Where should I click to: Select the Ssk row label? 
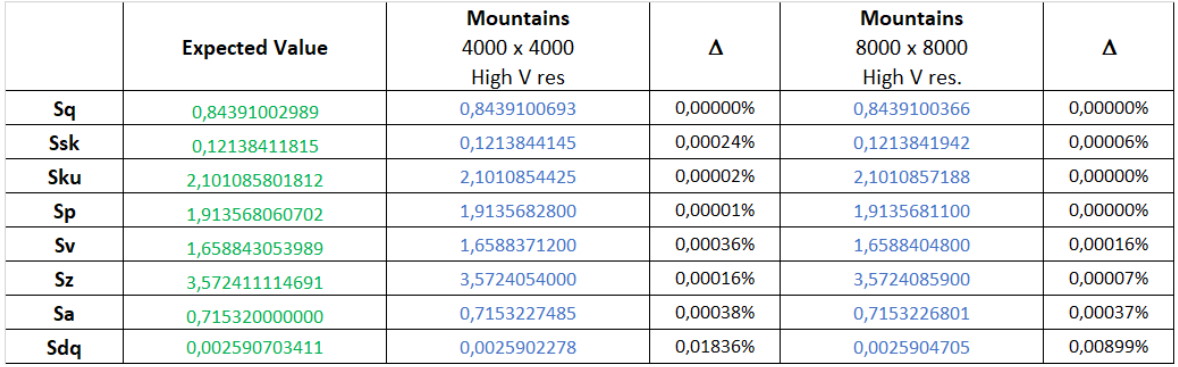(62, 143)
